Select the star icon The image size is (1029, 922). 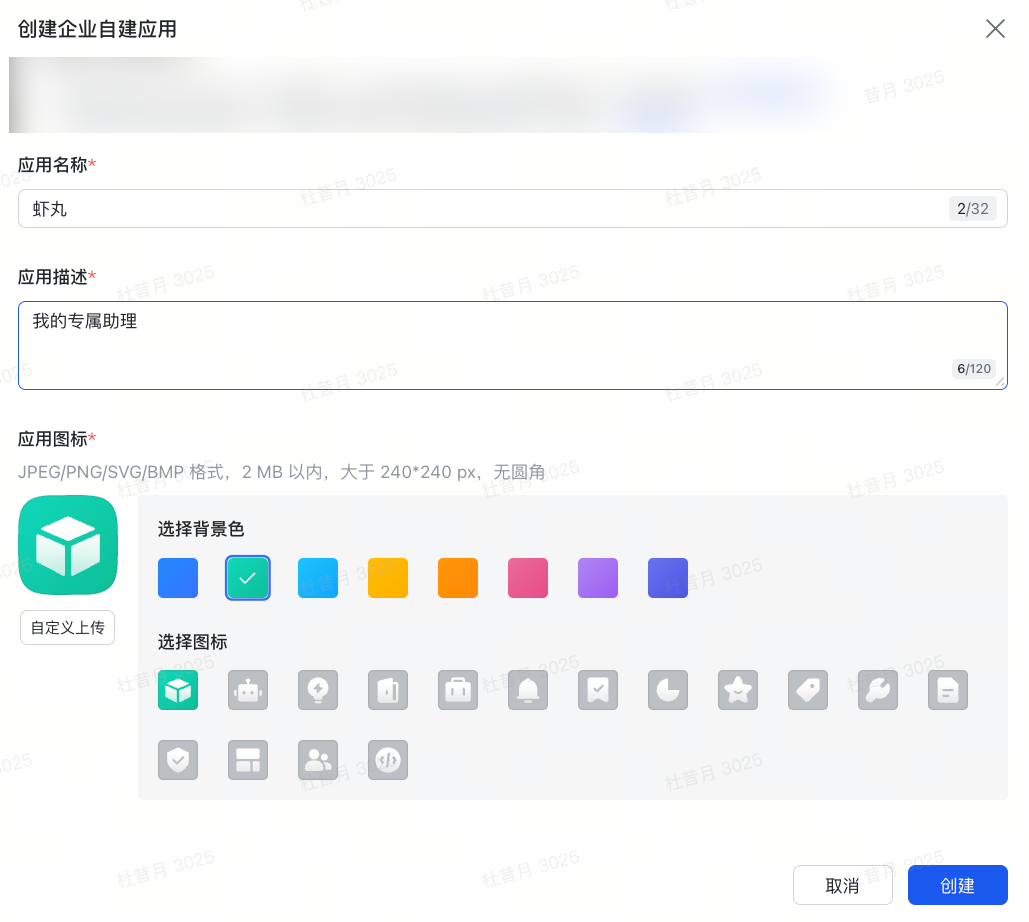[738, 690]
